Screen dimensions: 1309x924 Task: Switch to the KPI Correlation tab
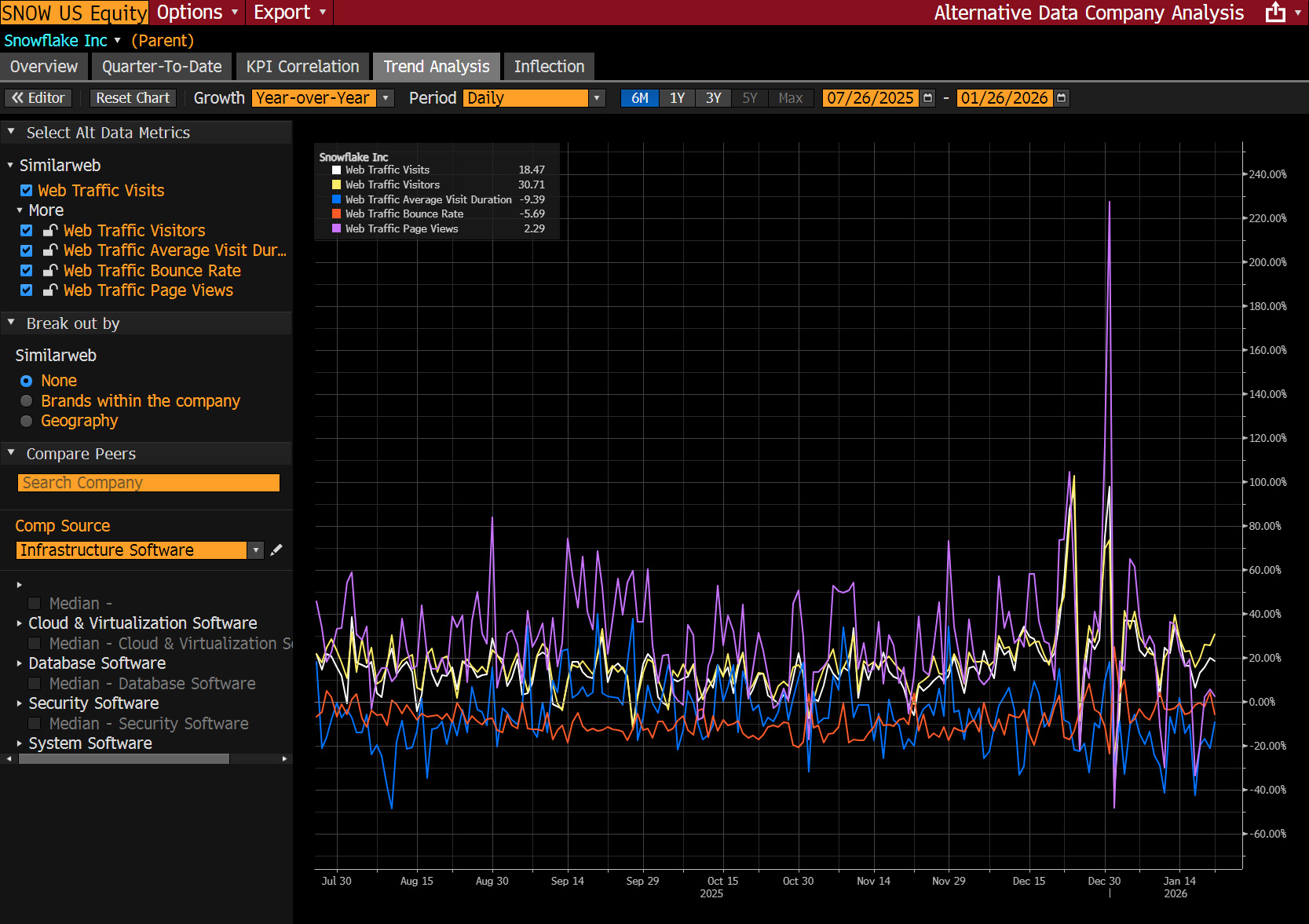click(302, 67)
